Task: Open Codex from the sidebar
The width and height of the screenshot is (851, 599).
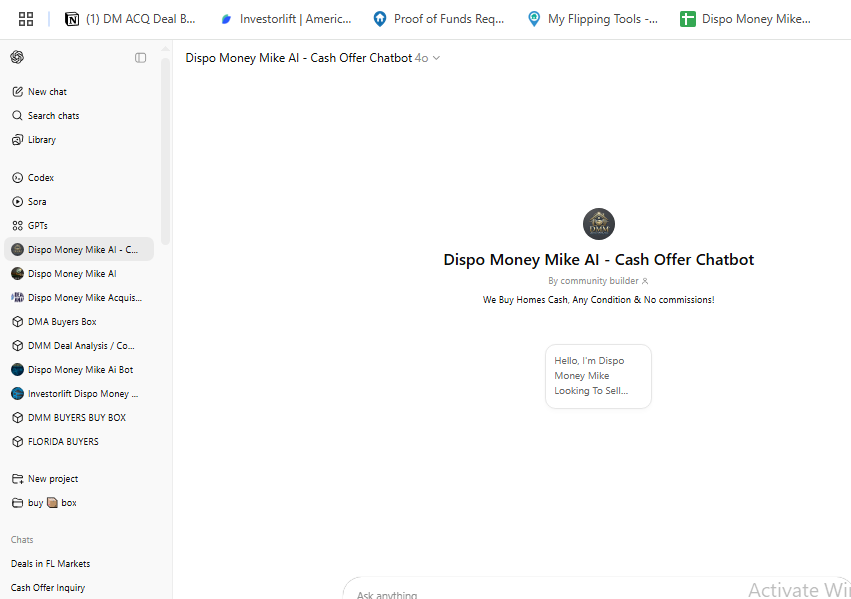Action: click(x=79, y=177)
